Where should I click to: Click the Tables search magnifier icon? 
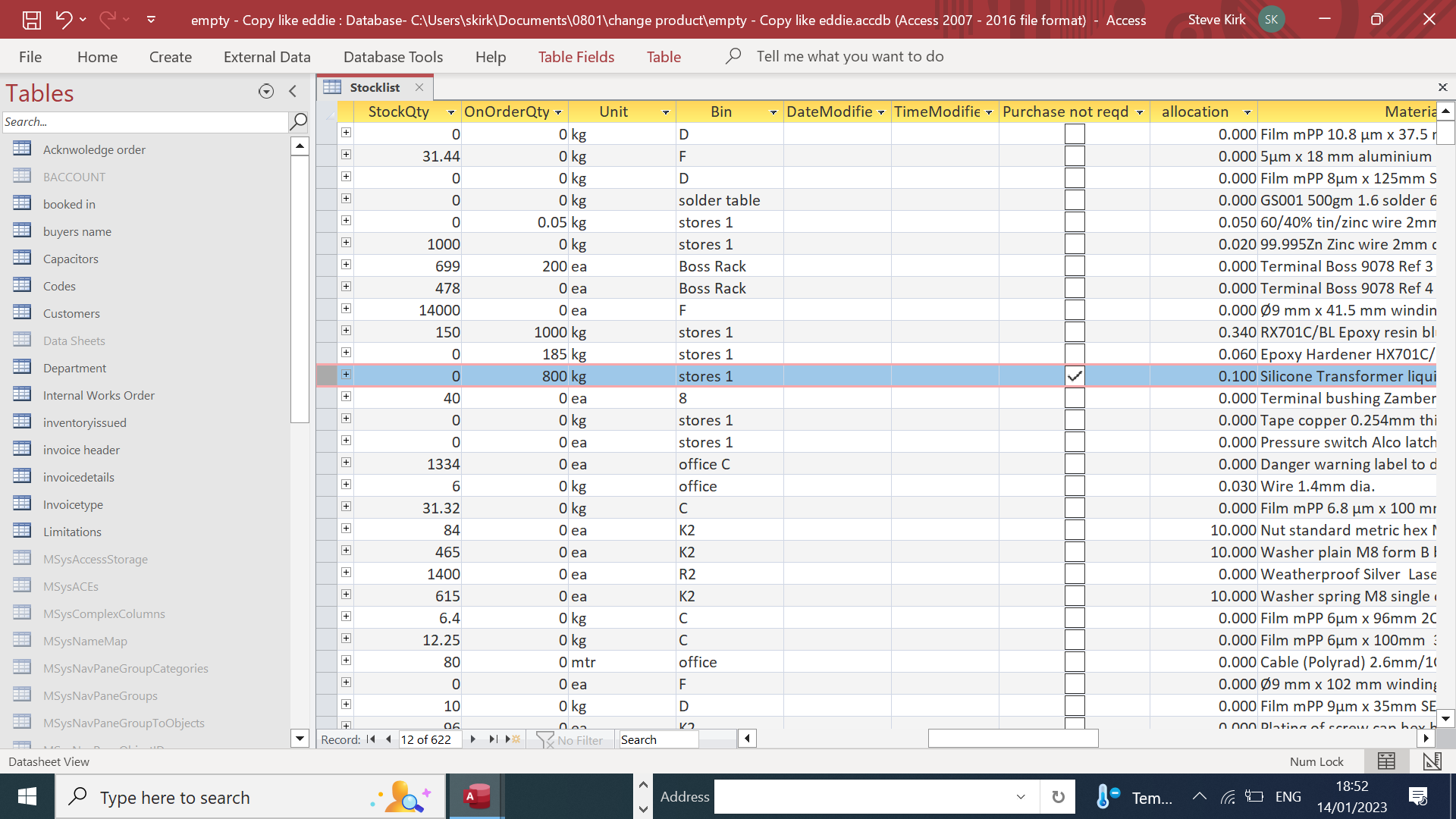299,121
